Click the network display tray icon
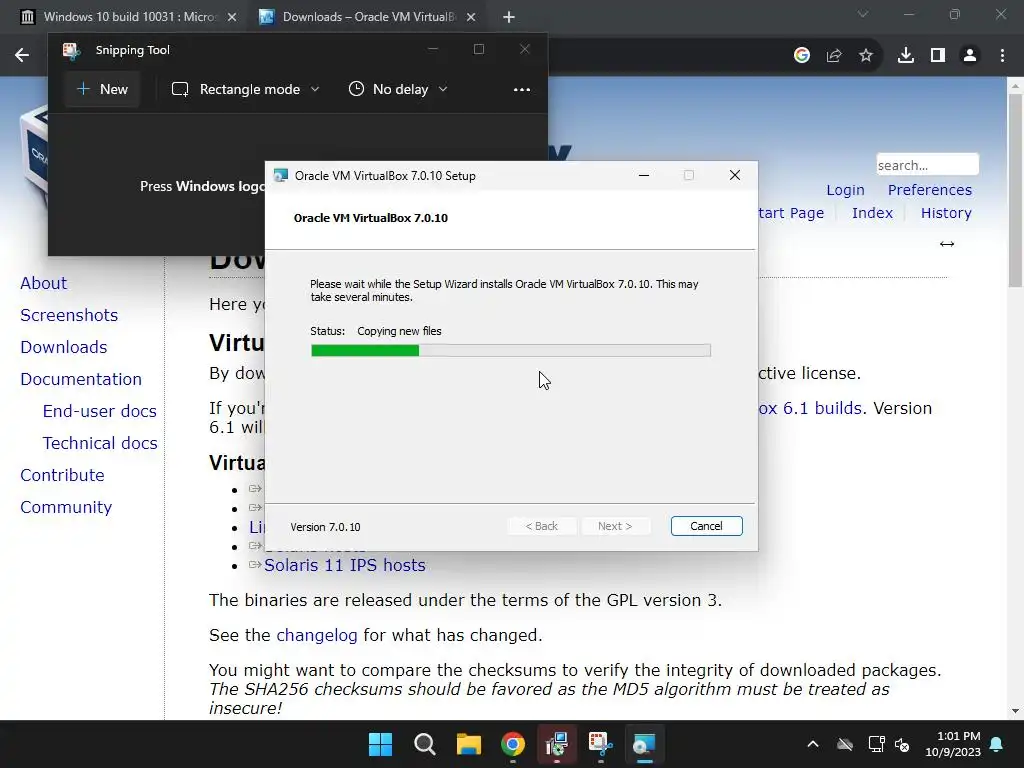Viewport: 1024px width, 768px height. pyautogui.click(x=876, y=744)
